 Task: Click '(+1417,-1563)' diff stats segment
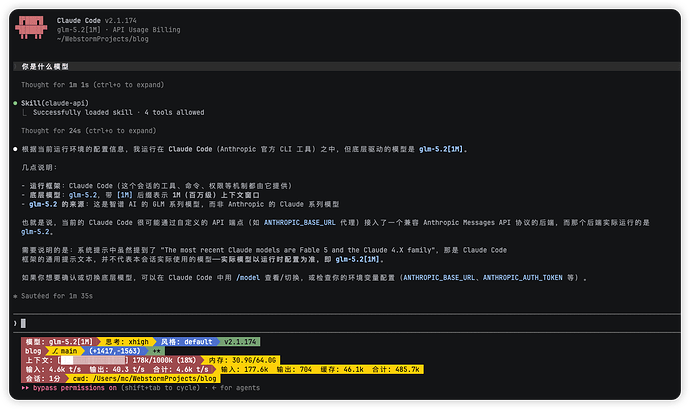coord(114,351)
